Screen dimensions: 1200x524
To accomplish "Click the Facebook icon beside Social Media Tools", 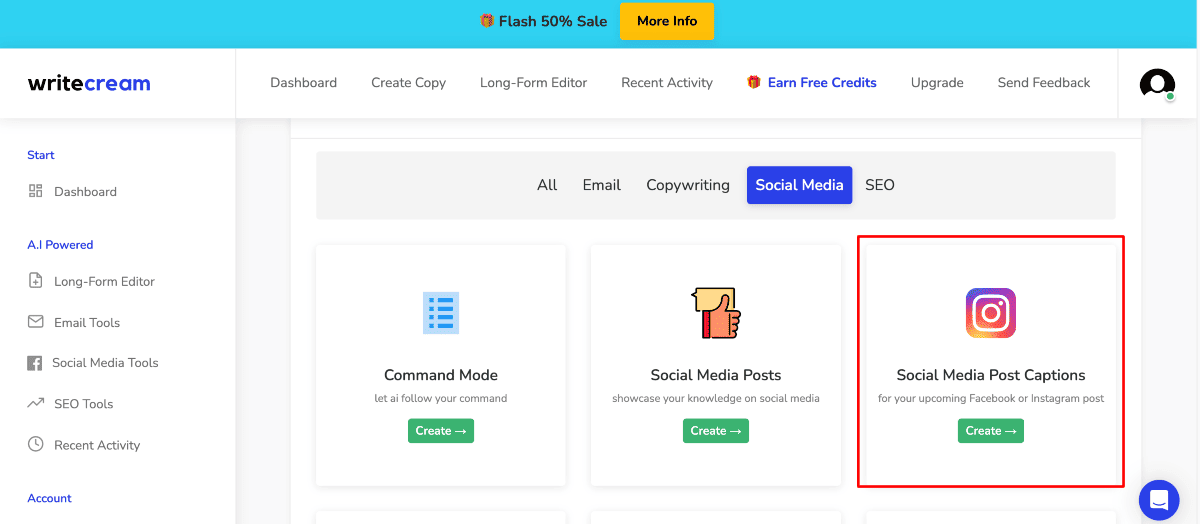I will (x=35, y=363).
